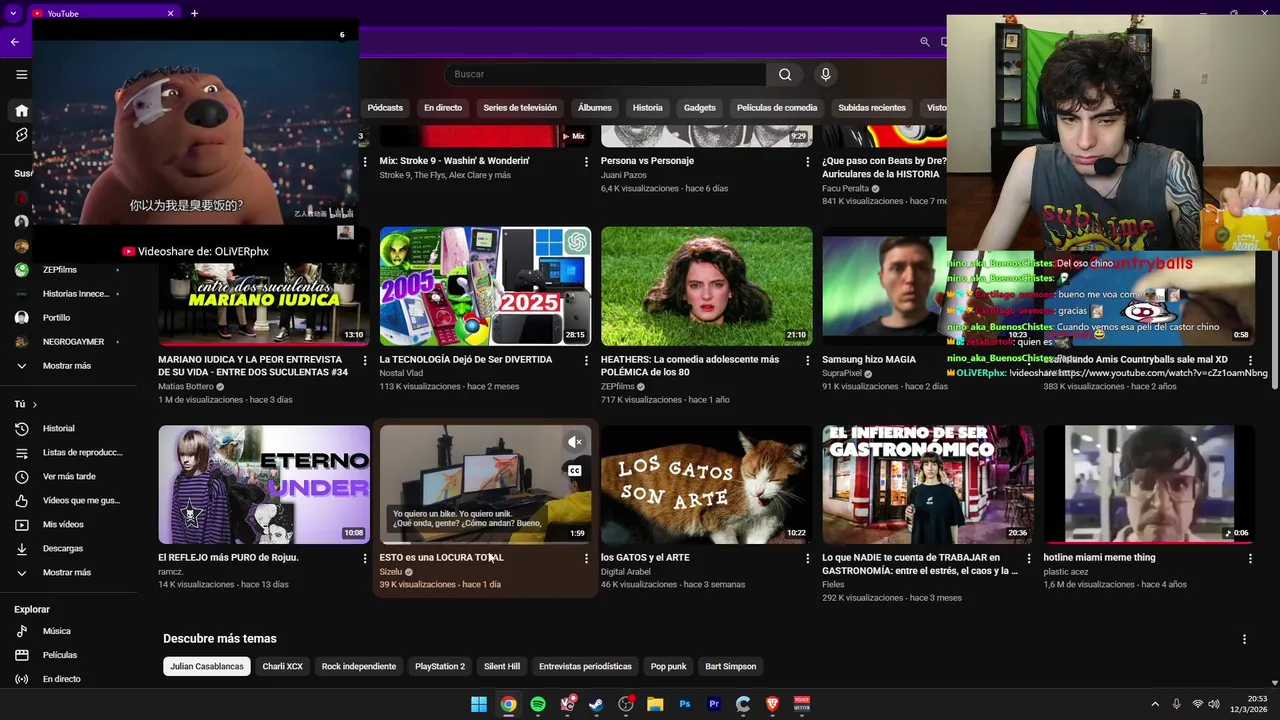The height and width of the screenshot is (720, 1280).
Task: Expand Mostrar más under subscriptions
Action: click(68, 366)
